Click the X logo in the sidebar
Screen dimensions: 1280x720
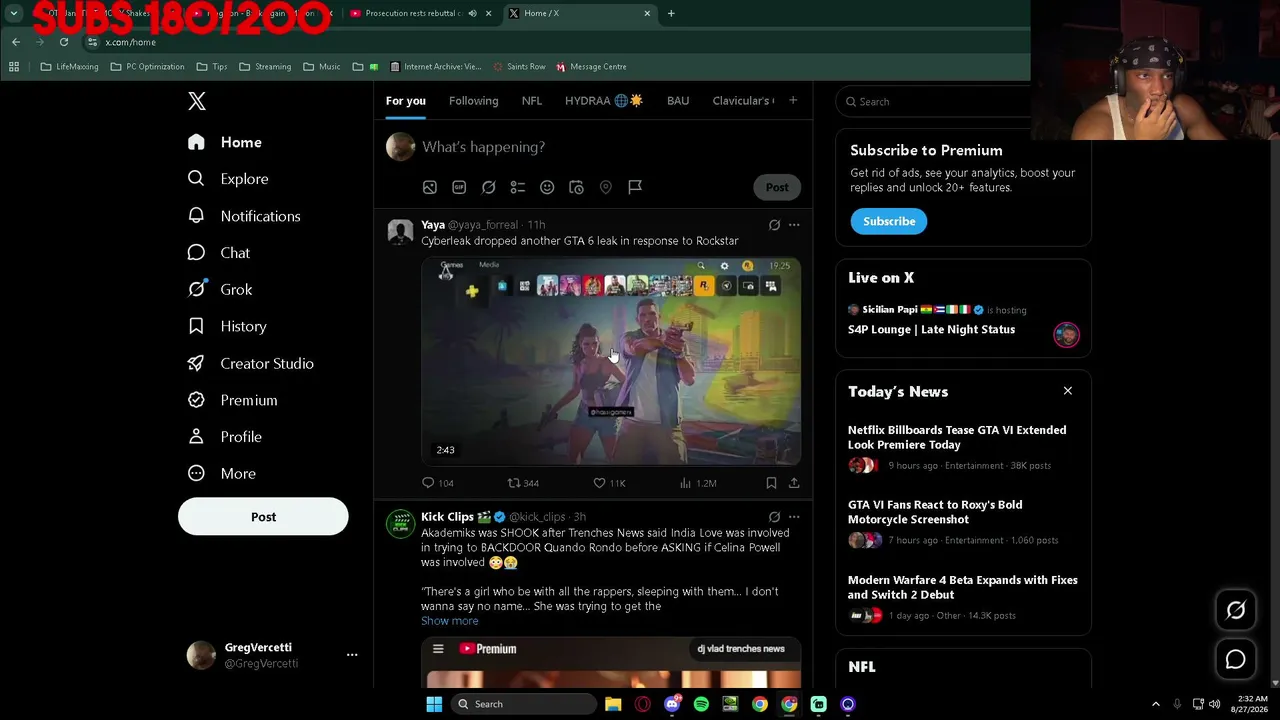tap(197, 101)
